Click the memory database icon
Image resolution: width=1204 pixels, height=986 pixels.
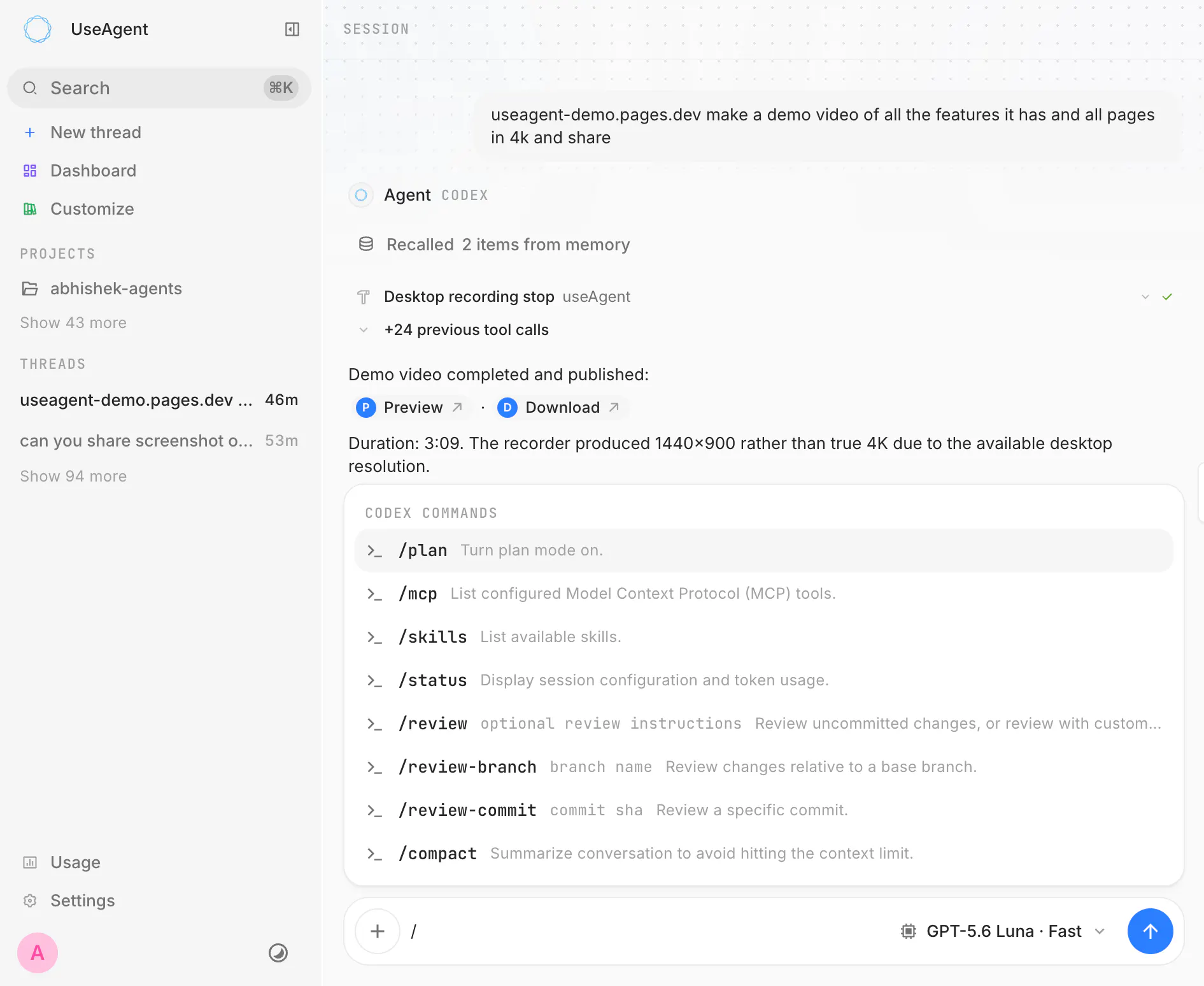pos(366,244)
